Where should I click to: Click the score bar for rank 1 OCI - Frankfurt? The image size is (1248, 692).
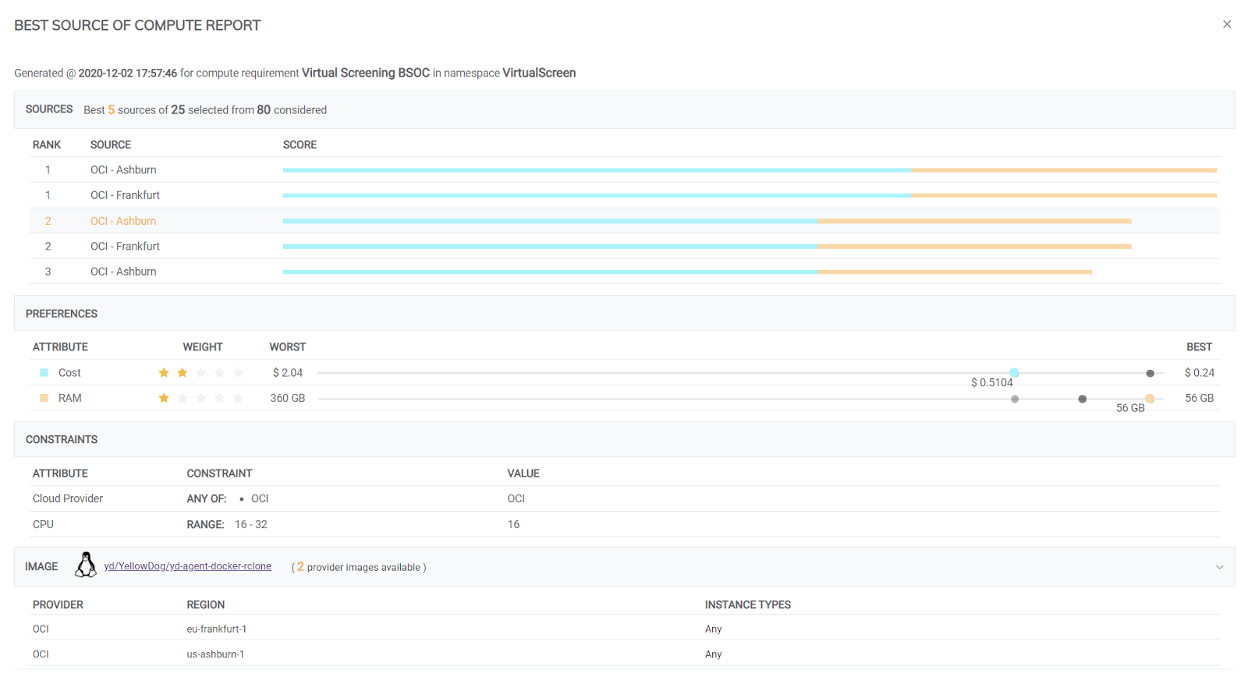tap(750, 195)
